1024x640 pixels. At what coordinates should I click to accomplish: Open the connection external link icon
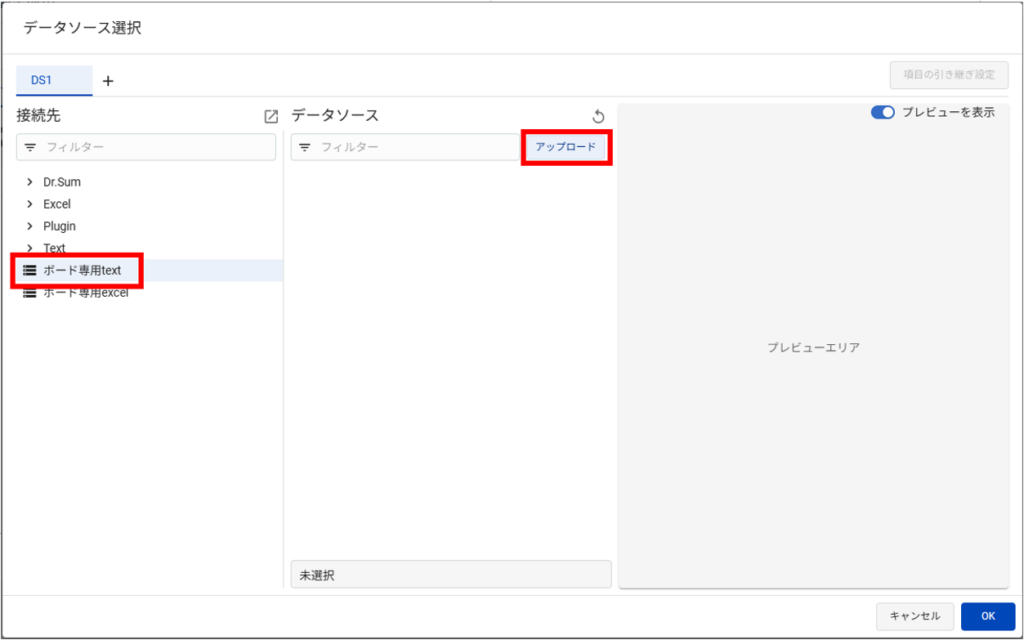(x=270, y=116)
